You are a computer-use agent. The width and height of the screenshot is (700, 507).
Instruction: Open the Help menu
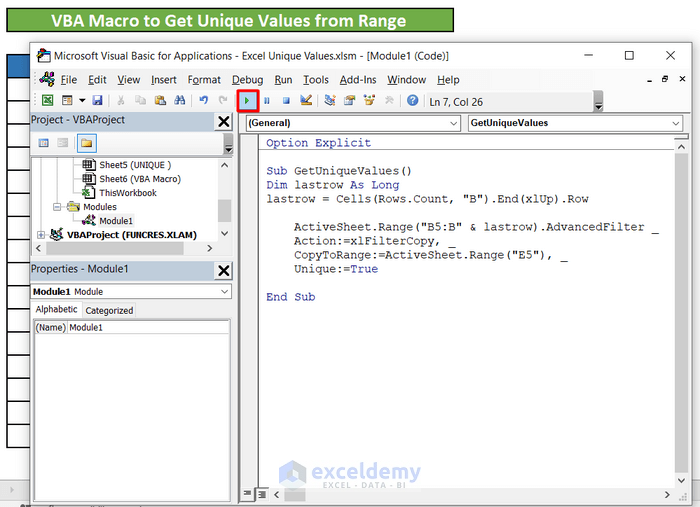(x=448, y=80)
